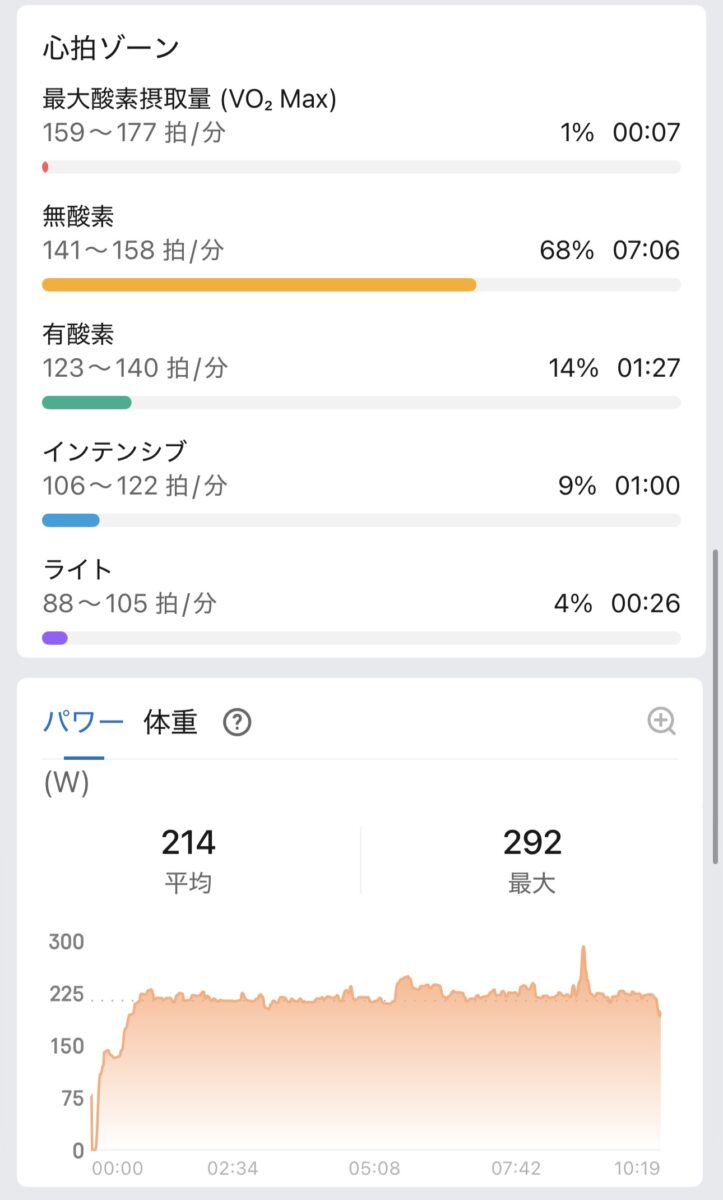Tap the purple ライト zone bar

[55, 638]
